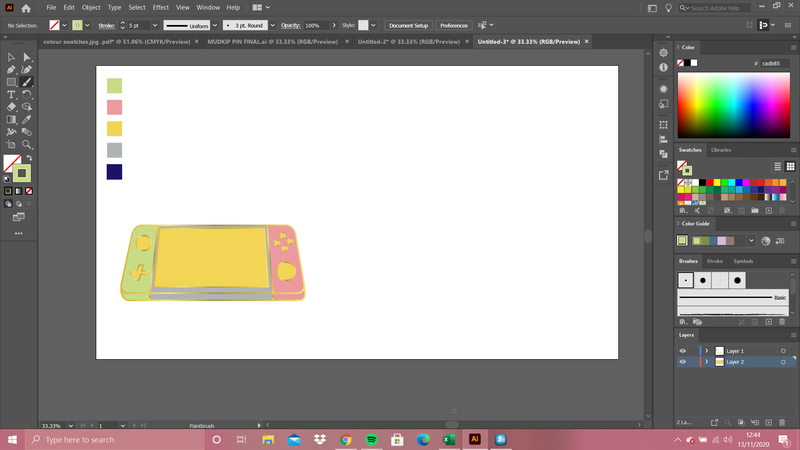Select the Paintbrush tool
This screenshot has width=800, height=450.
pyautogui.click(x=27, y=82)
